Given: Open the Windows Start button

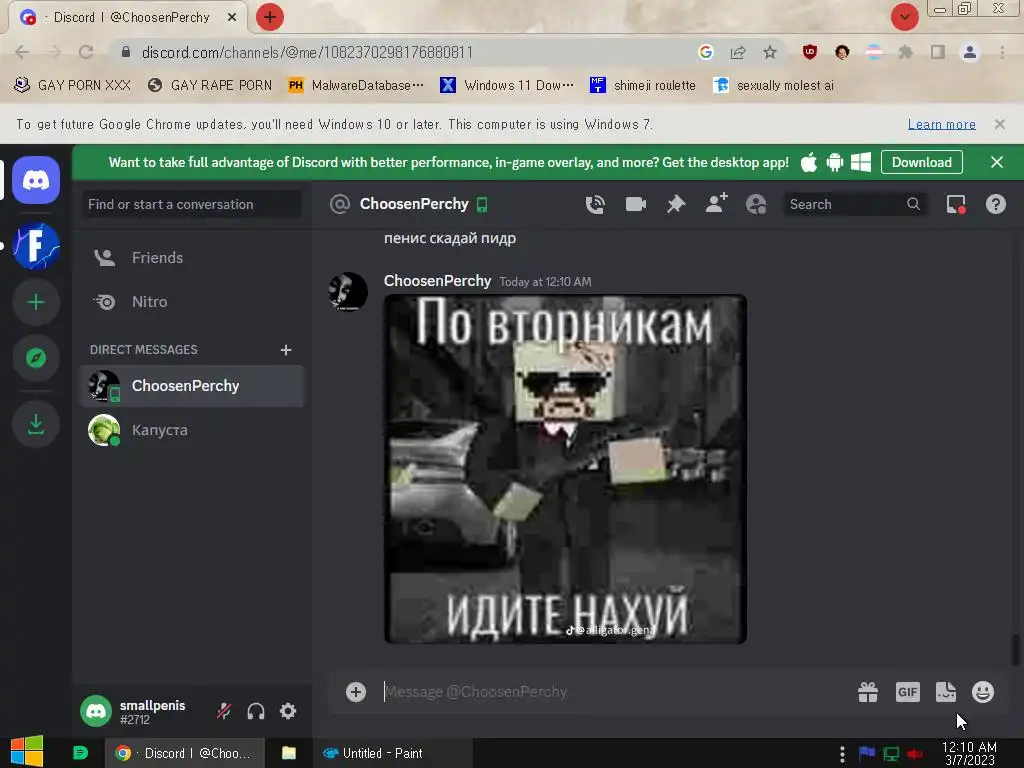Looking at the screenshot, I should (27, 752).
